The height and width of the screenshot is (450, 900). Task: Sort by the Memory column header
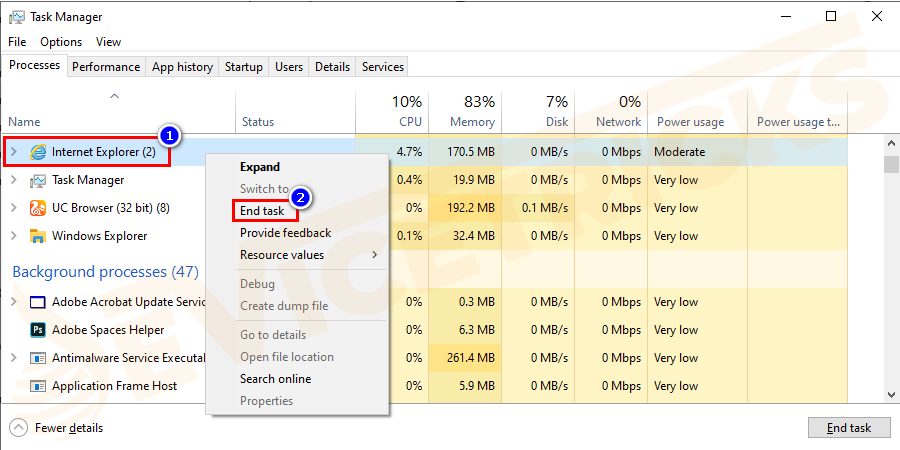tap(465, 112)
